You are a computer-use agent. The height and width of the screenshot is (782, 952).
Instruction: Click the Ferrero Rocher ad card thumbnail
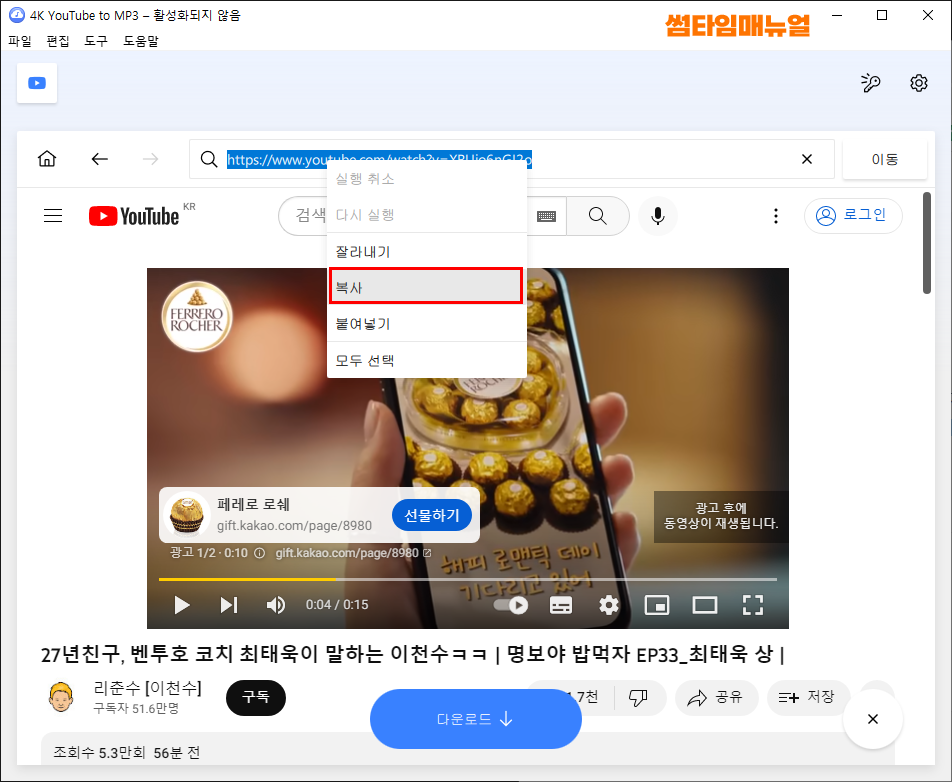click(x=187, y=515)
